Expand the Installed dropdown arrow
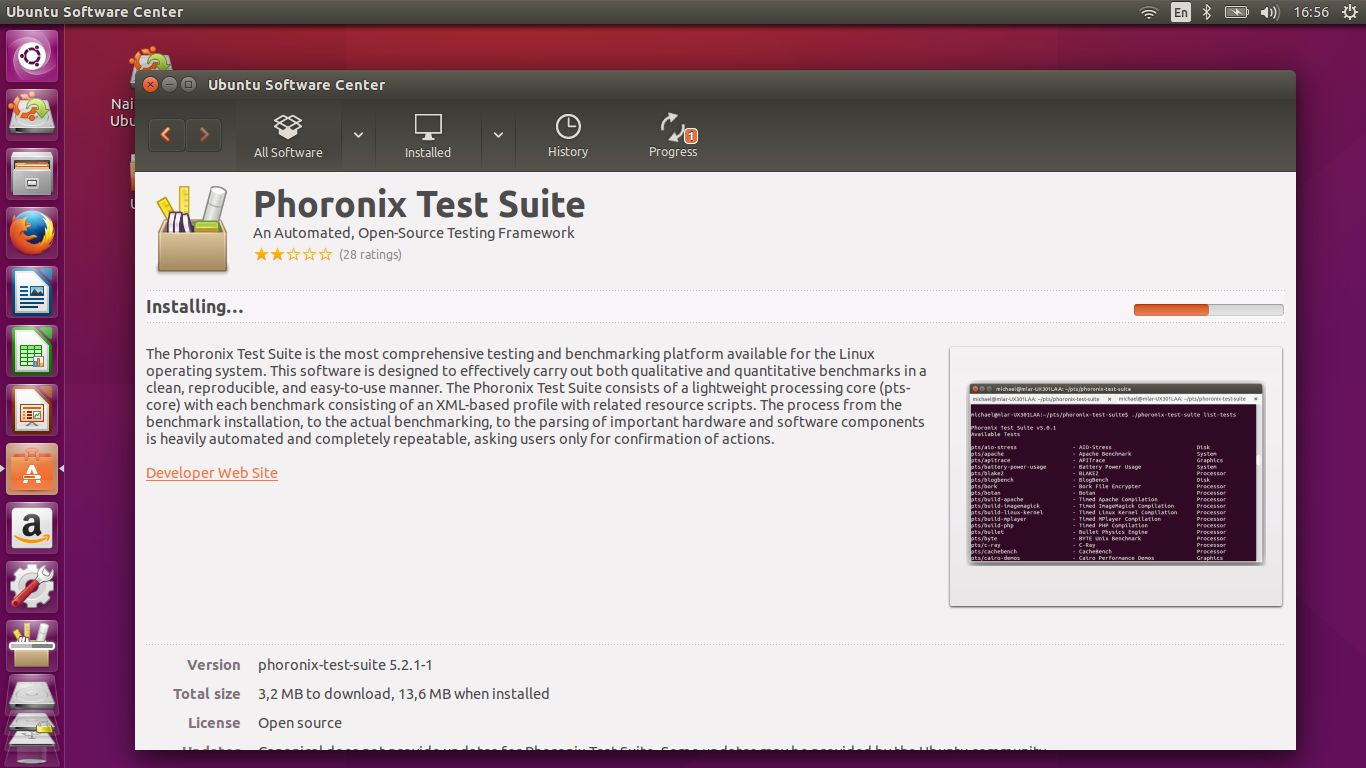 coord(498,136)
